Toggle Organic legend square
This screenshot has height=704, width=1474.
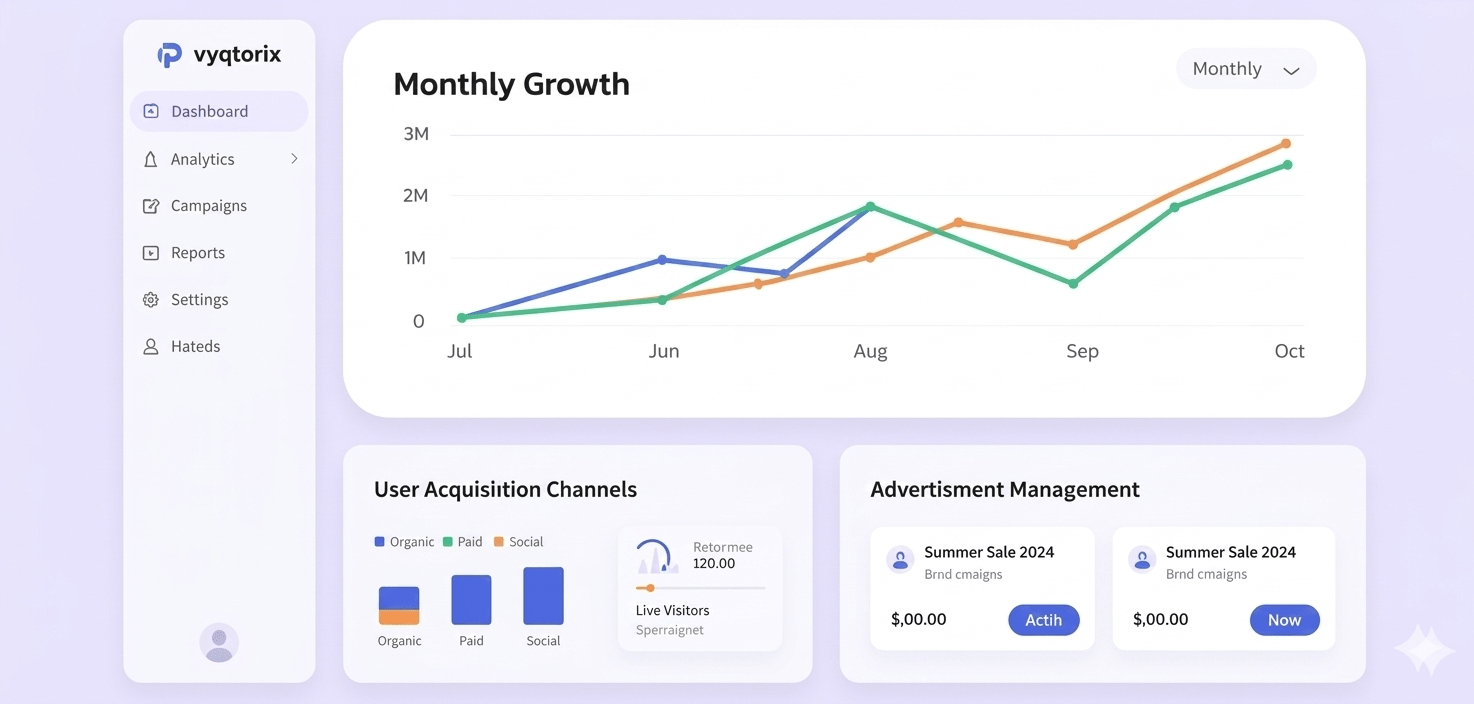(x=379, y=542)
